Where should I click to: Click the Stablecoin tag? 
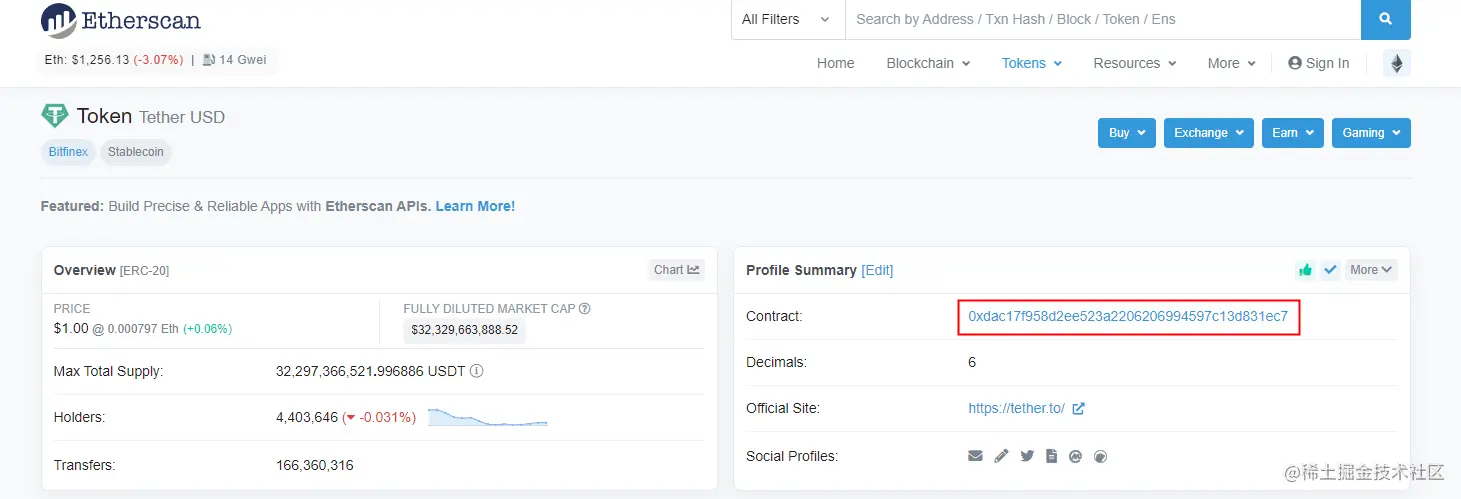[136, 152]
